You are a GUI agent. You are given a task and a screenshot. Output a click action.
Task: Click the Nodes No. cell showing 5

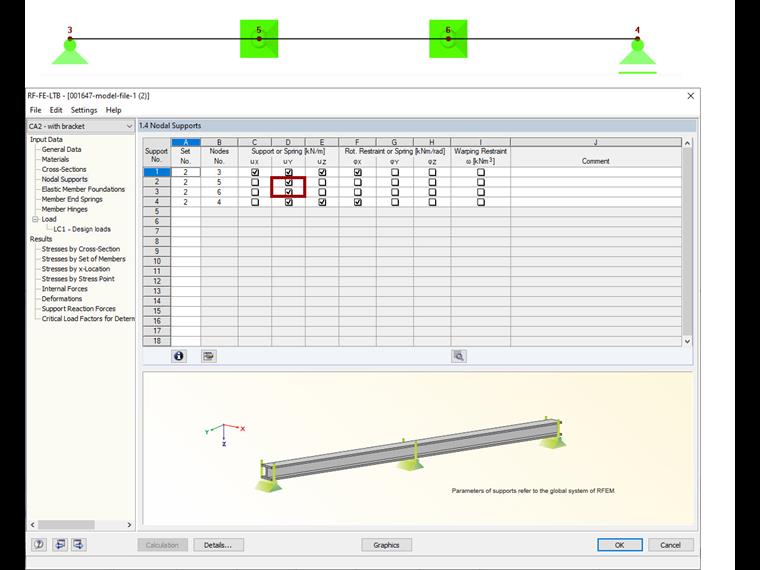point(219,182)
